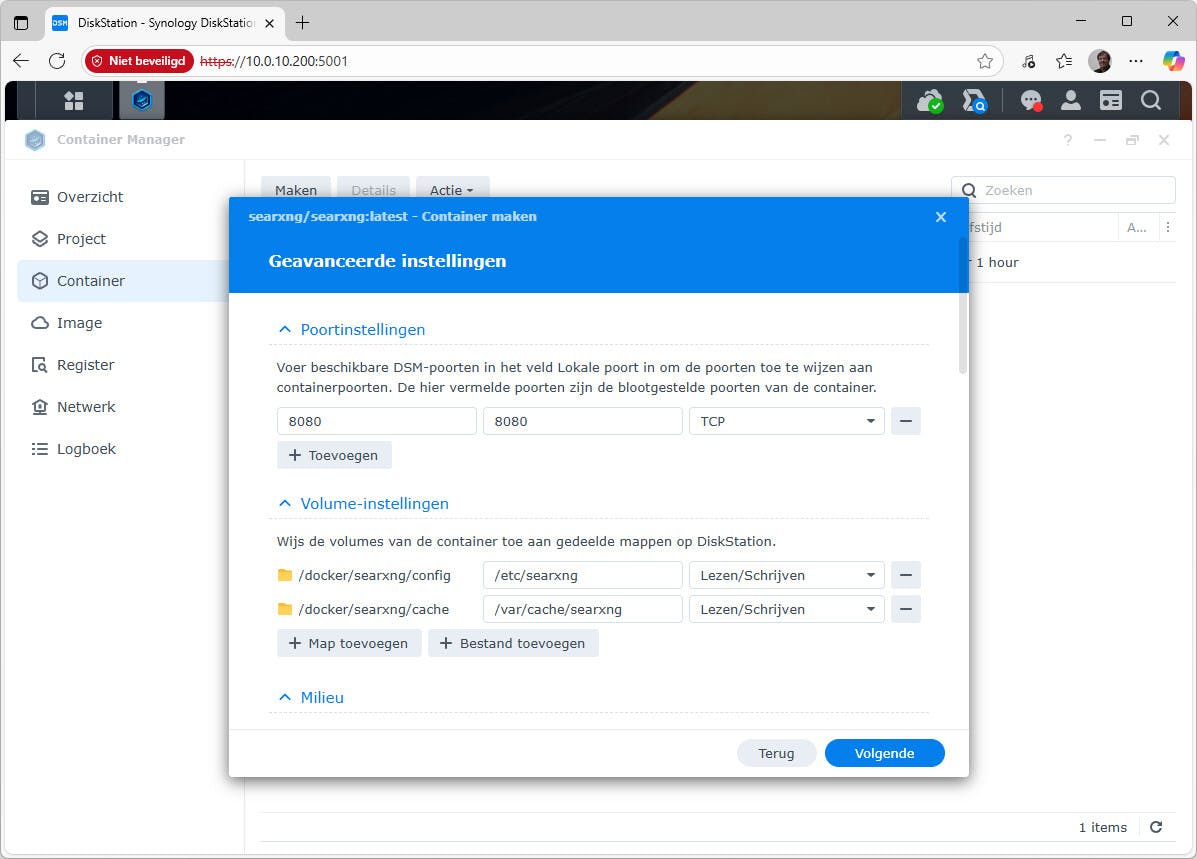1197x859 pixels.
Task: Open the permission dropdown for /var/cache/searxng
Action: pyautogui.click(x=786, y=609)
